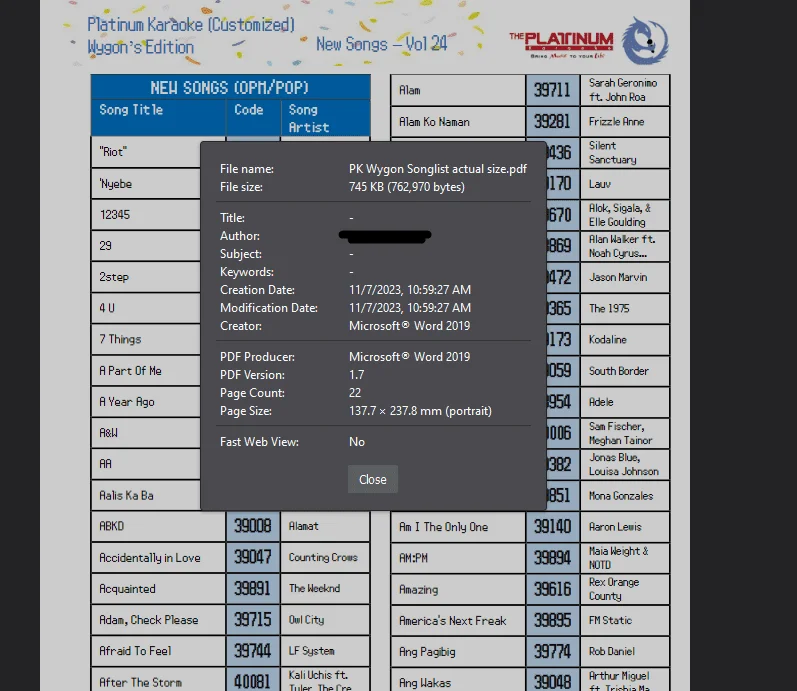Click the artist 'Kodaline'
Screen dimensions: 797x691
click(x=608, y=340)
